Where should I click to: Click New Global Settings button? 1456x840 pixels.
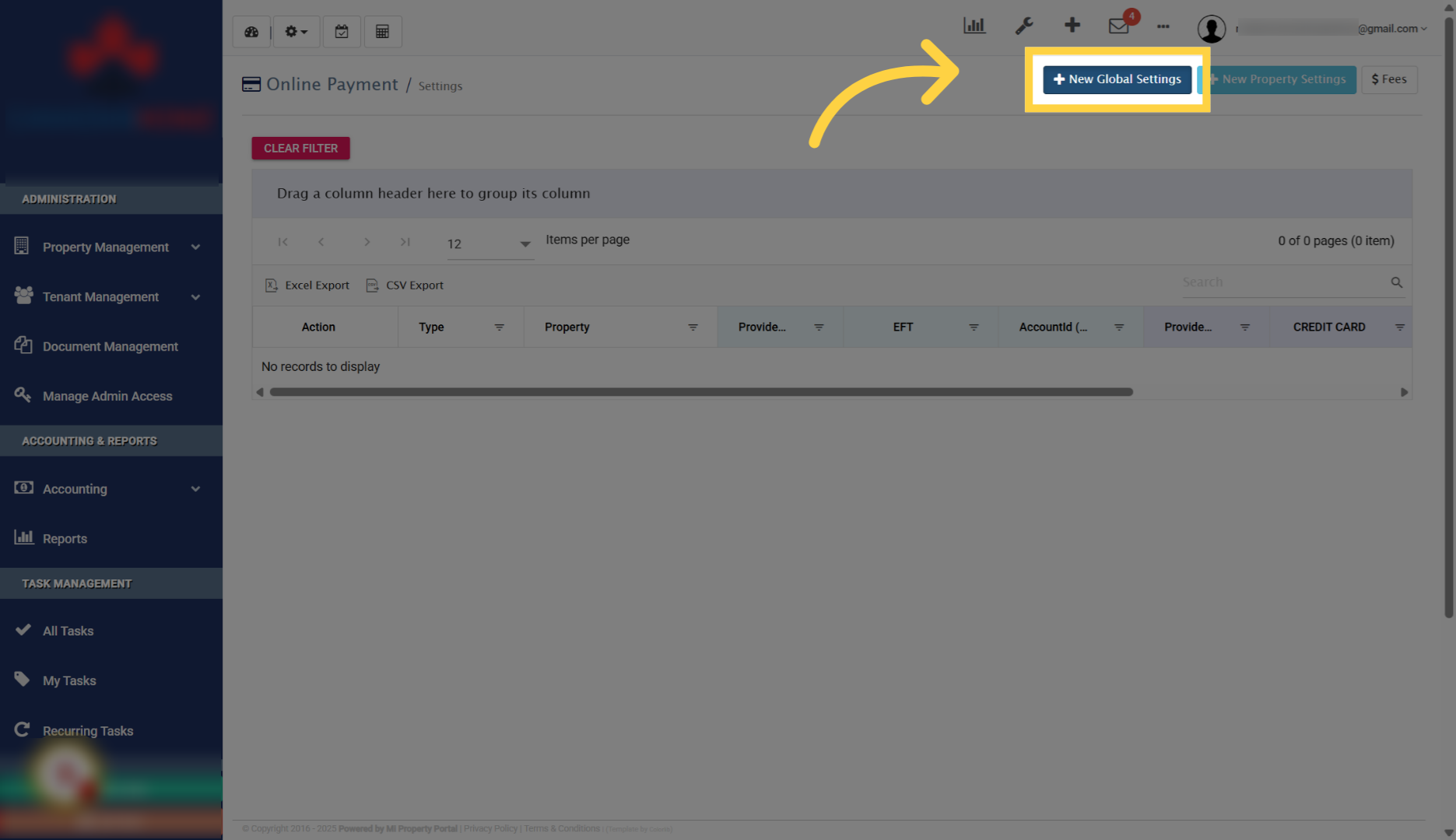tap(1117, 79)
